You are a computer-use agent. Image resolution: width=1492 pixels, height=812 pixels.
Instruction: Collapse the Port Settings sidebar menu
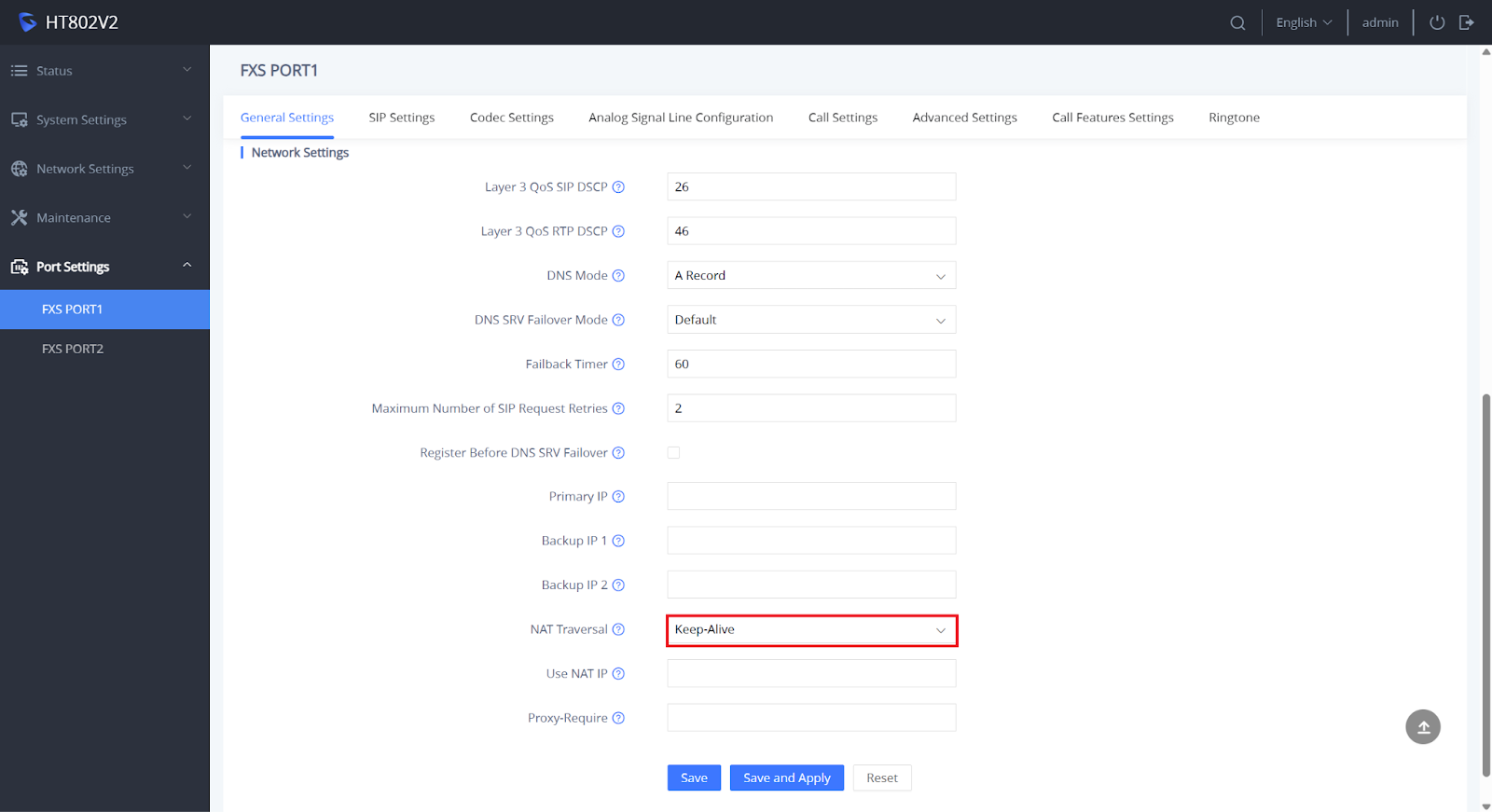point(104,267)
